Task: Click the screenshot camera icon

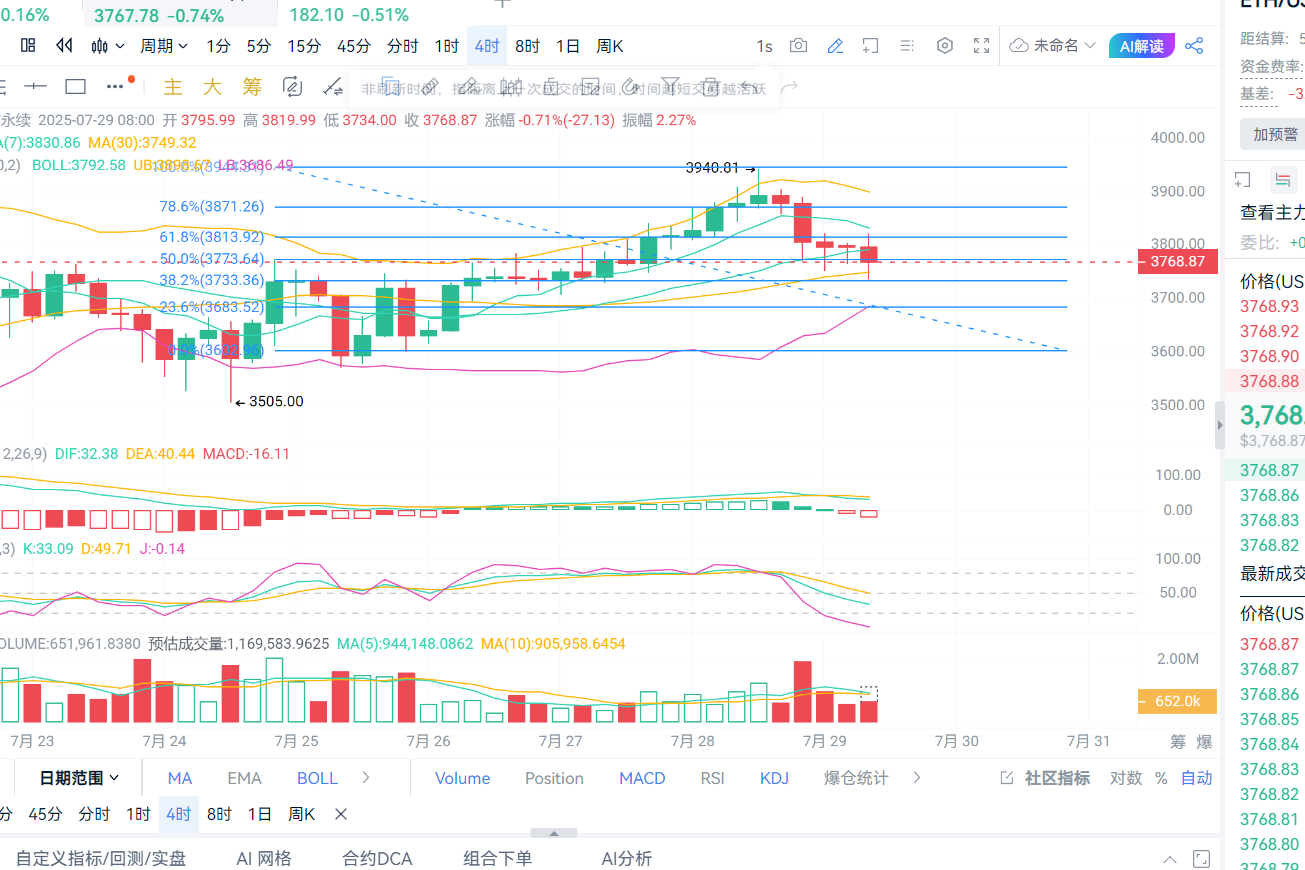Action: click(x=798, y=46)
